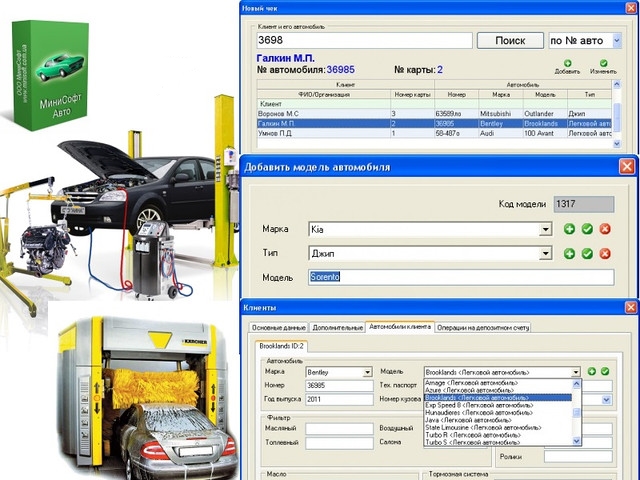Screen dimensions: 640x480
Task: Switch to the Автомобили клиента tab
Action: click(400, 327)
